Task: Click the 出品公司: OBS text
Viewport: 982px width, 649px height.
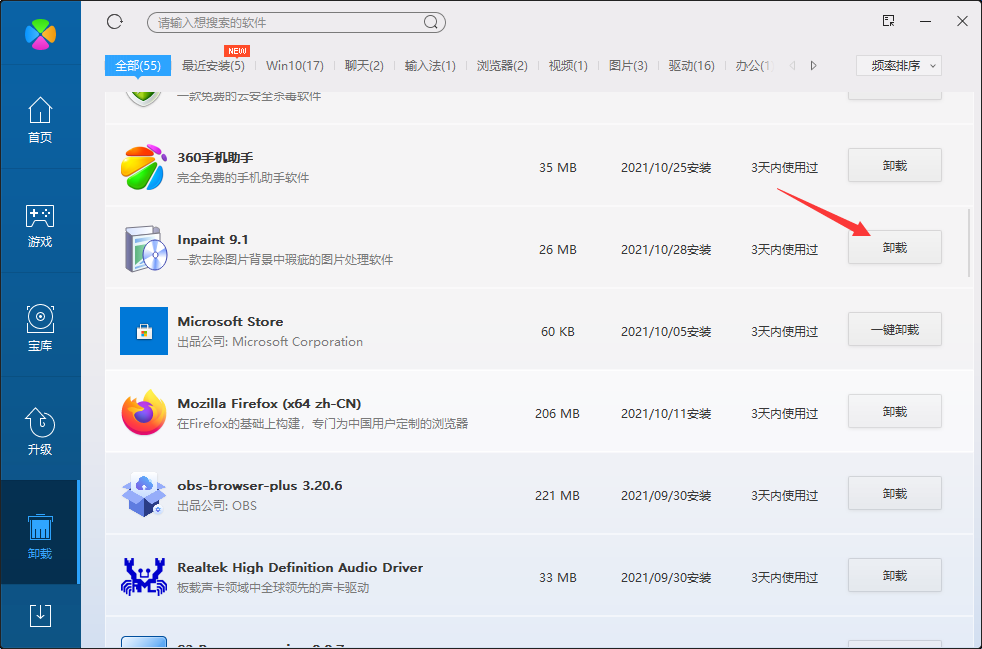Action: coord(217,506)
